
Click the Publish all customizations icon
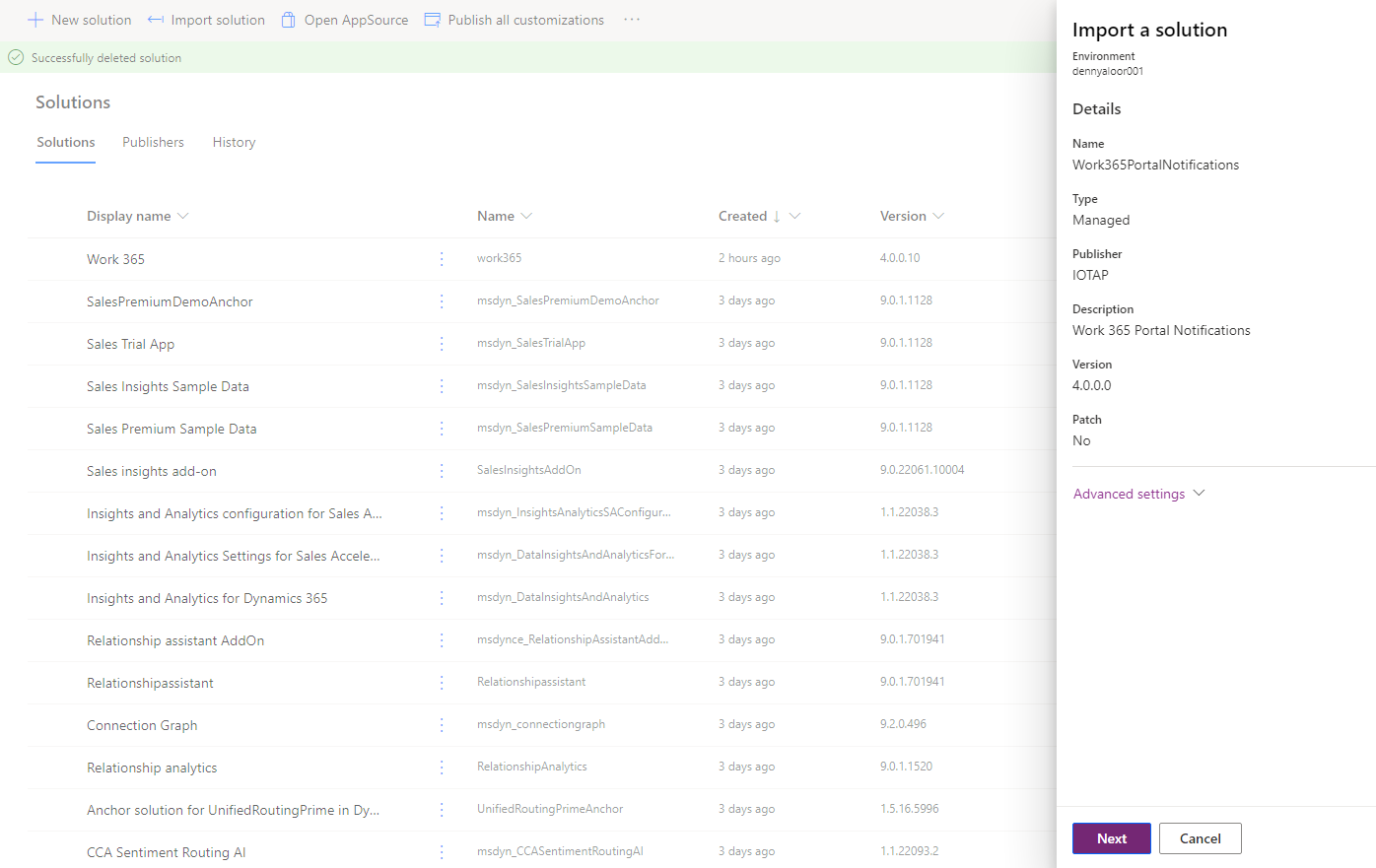pos(432,20)
